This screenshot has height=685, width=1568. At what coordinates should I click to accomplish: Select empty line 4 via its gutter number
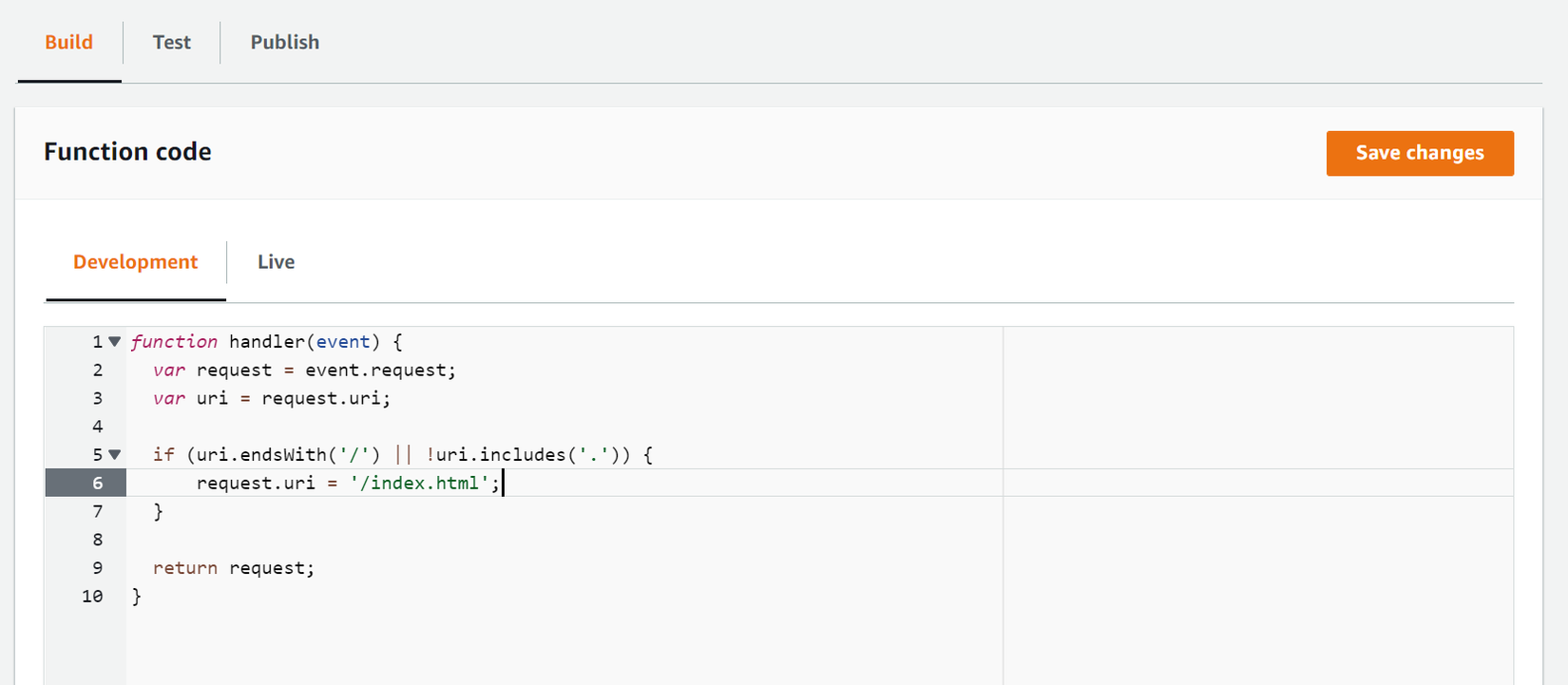(97, 427)
